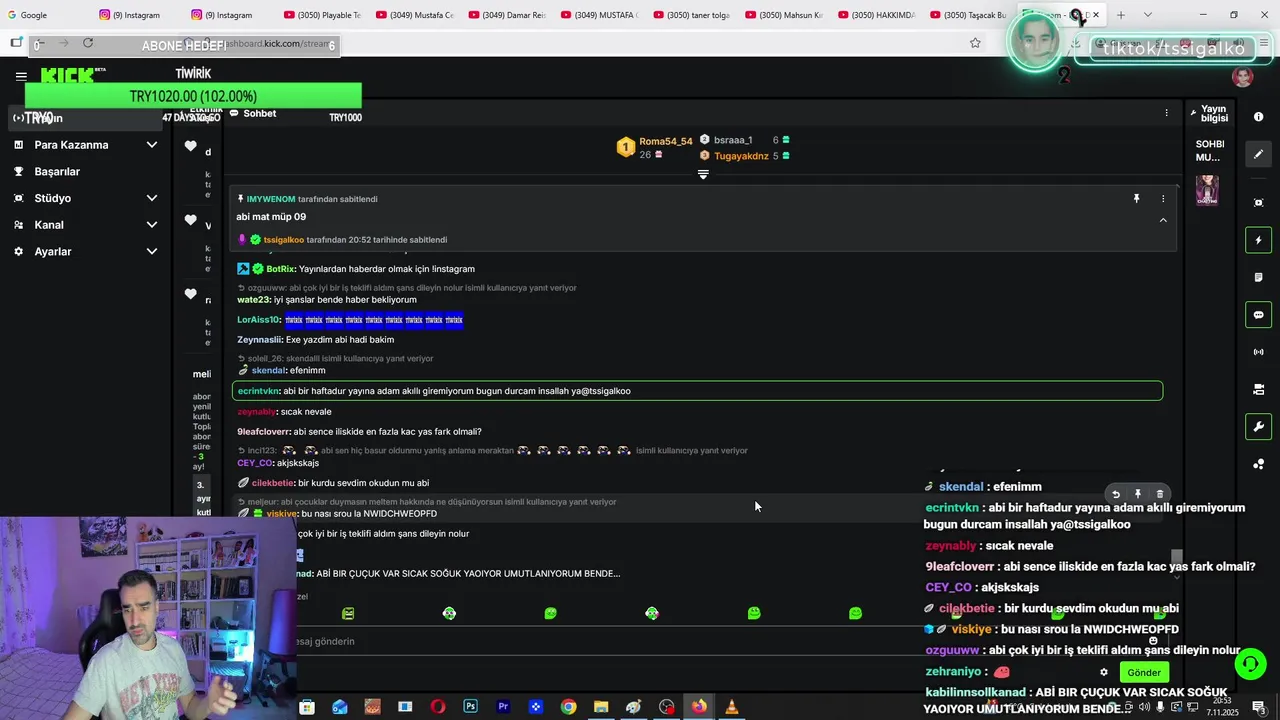Open the hamburger menu beside Kick logo
Image resolution: width=1280 pixels, height=720 pixels.
pos(21,76)
